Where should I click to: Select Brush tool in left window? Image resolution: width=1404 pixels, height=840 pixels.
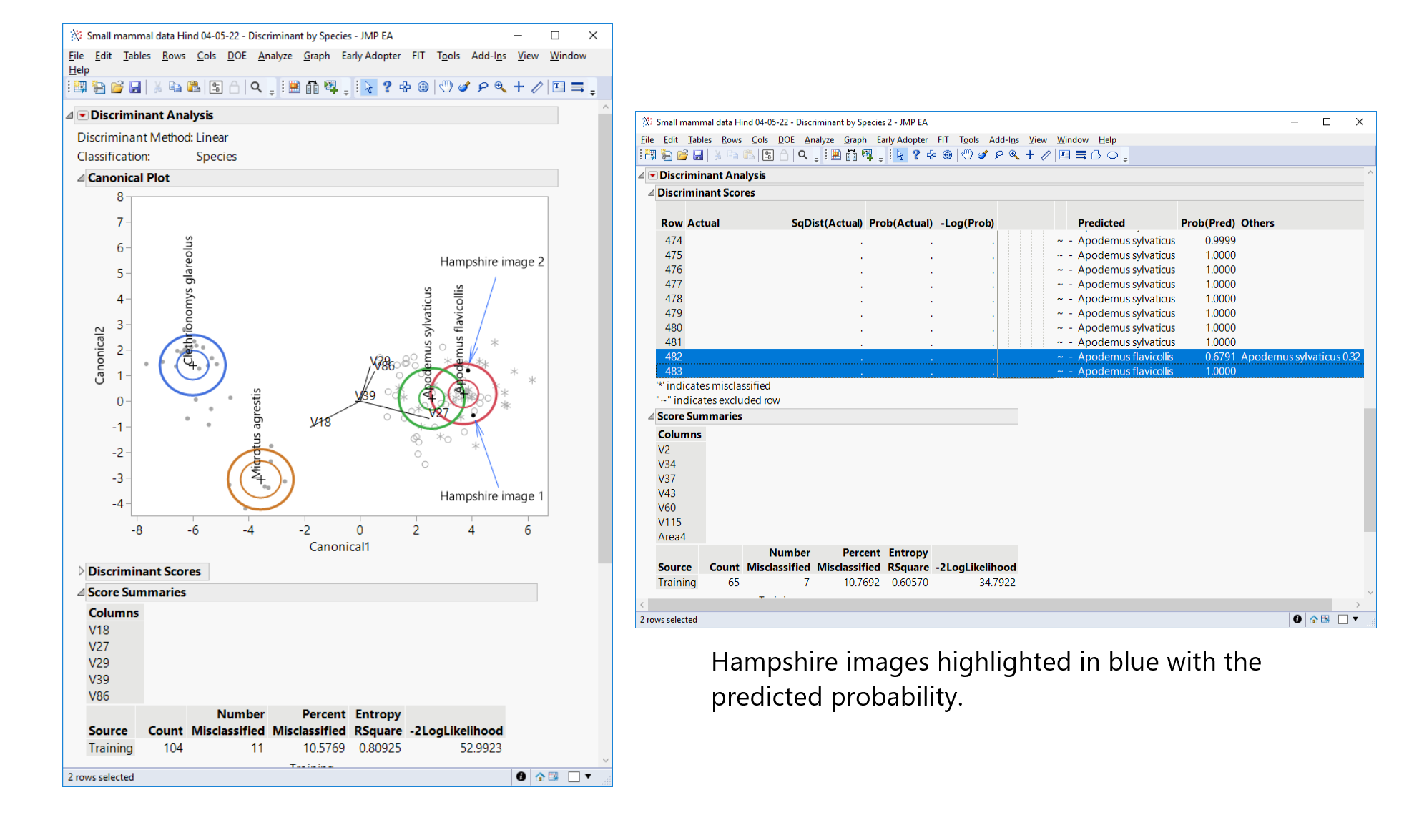pos(464,87)
